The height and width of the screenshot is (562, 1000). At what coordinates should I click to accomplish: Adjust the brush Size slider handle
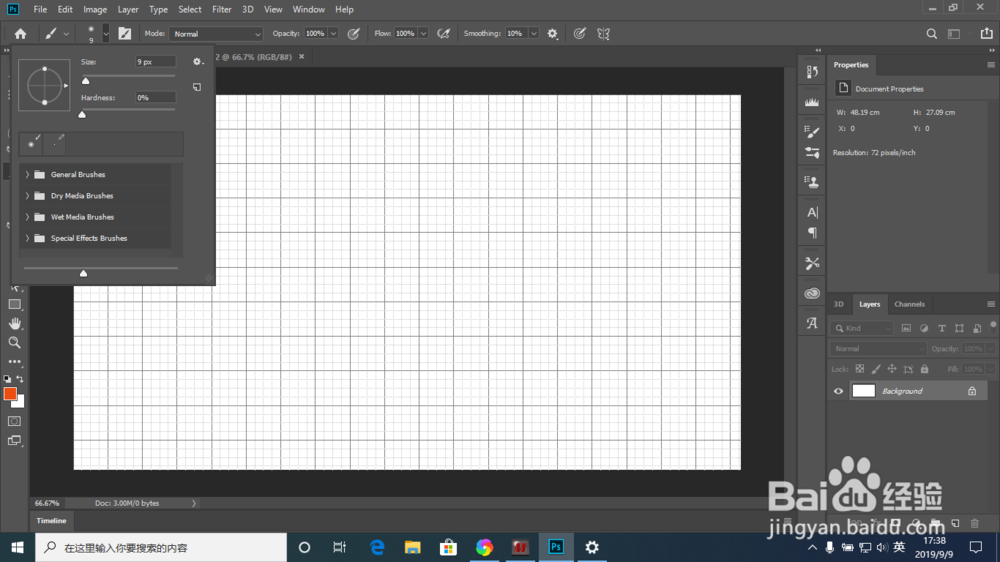click(x=85, y=80)
